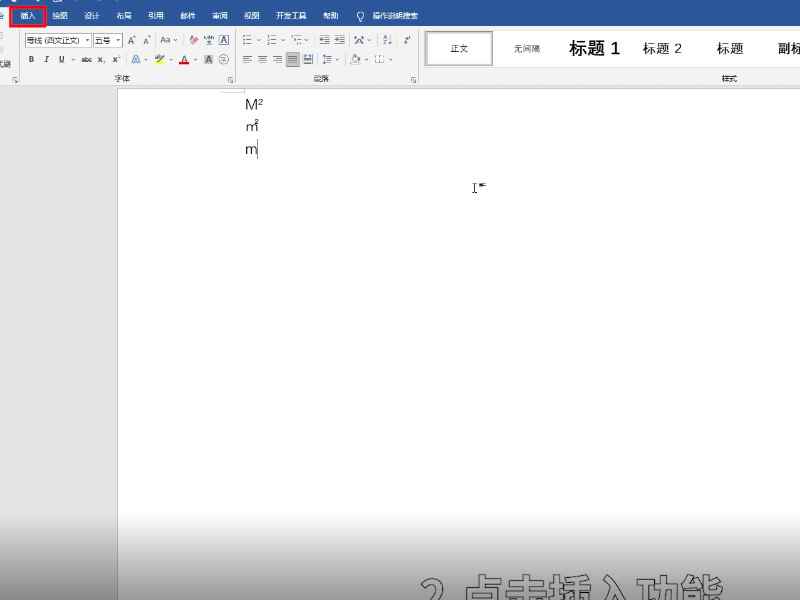Image resolution: width=800 pixels, height=600 pixels.
Task: Switch to the 插入 ribbon tab
Action: (28, 15)
